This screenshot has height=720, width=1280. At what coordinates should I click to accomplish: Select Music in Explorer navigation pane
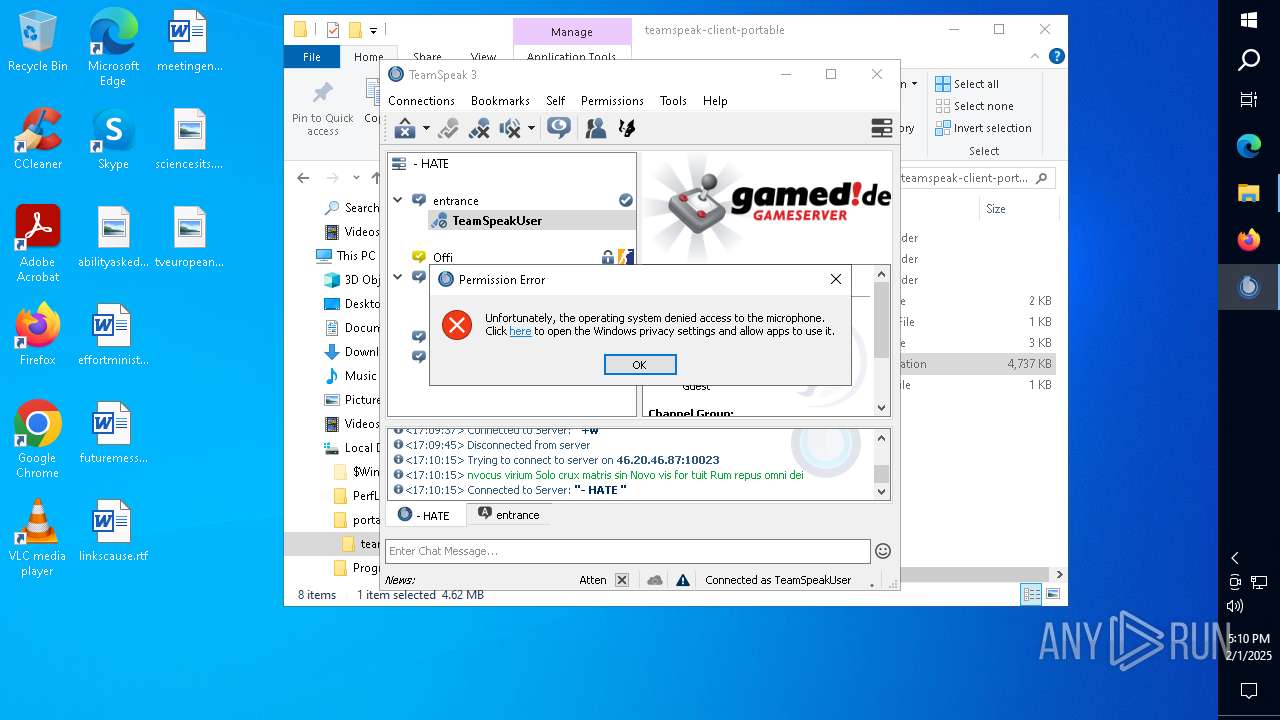click(350, 376)
